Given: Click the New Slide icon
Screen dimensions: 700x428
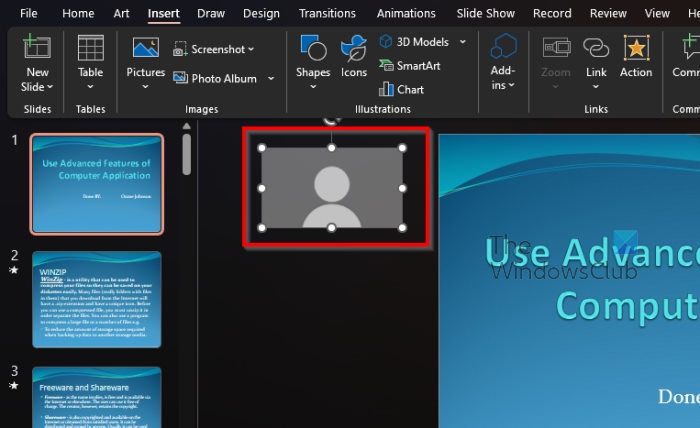Looking at the screenshot, I should coord(37,46).
